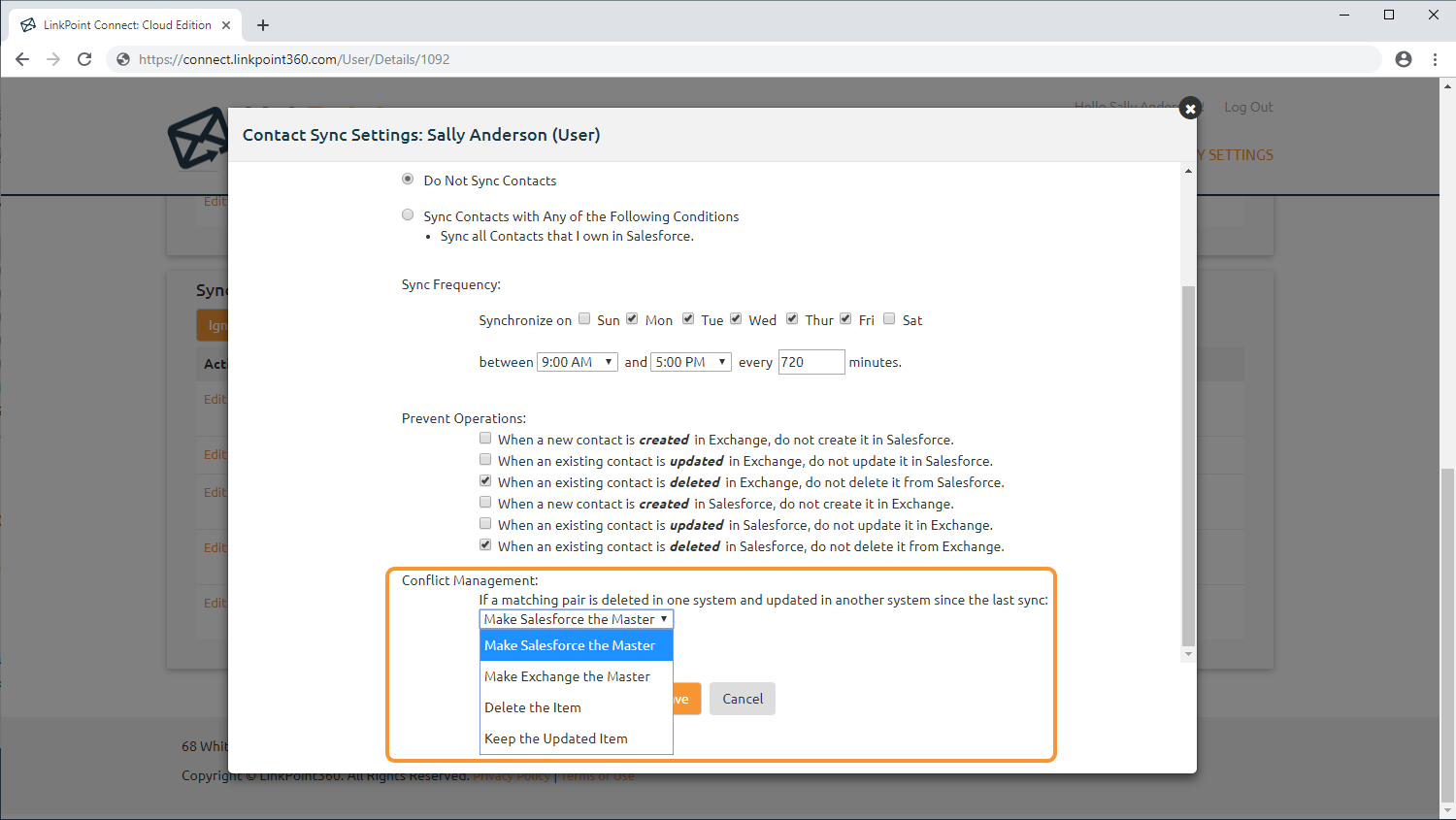Check prevent Salesforce updates reaching Exchange

[x=485, y=524]
